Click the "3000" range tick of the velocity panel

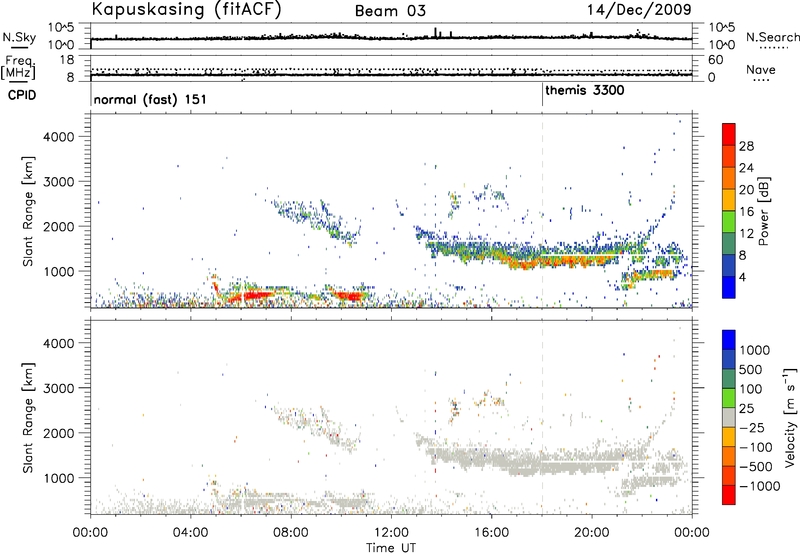(x=58, y=388)
